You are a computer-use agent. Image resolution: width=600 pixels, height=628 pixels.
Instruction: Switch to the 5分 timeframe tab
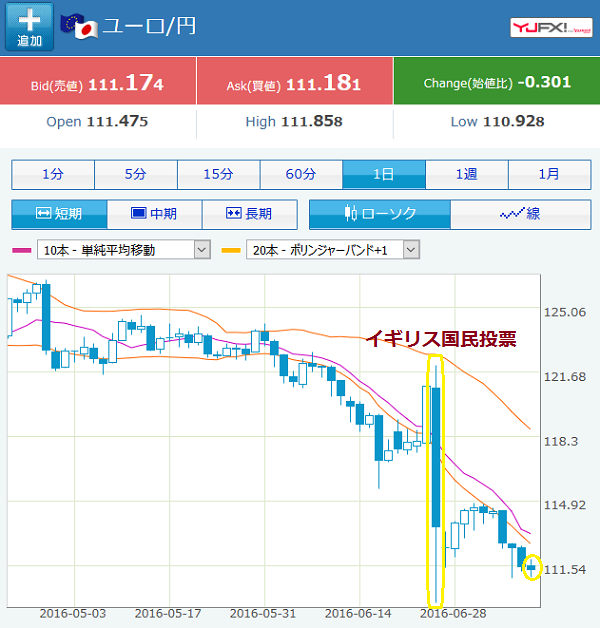pyautogui.click(x=136, y=174)
